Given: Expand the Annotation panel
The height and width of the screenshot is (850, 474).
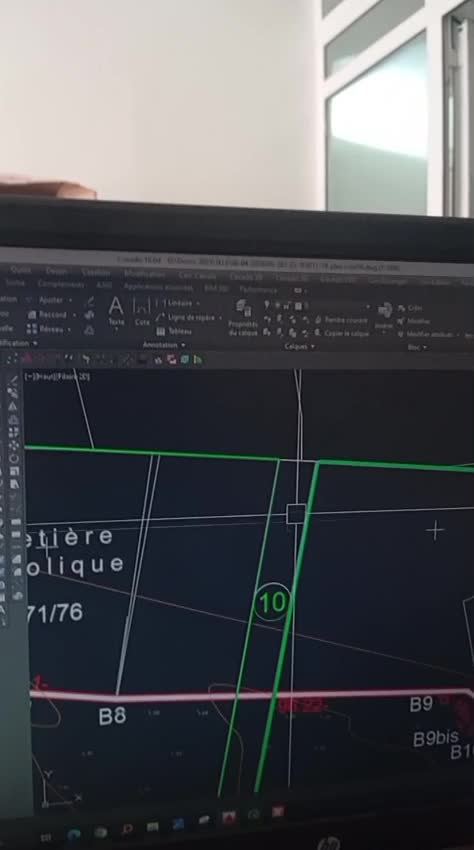Looking at the screenshot, I should (163, 345).
